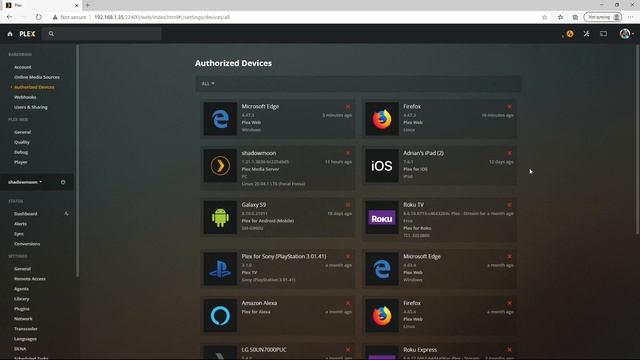Click the browser back arrow

pyautogui.click(x=9, y=17)
